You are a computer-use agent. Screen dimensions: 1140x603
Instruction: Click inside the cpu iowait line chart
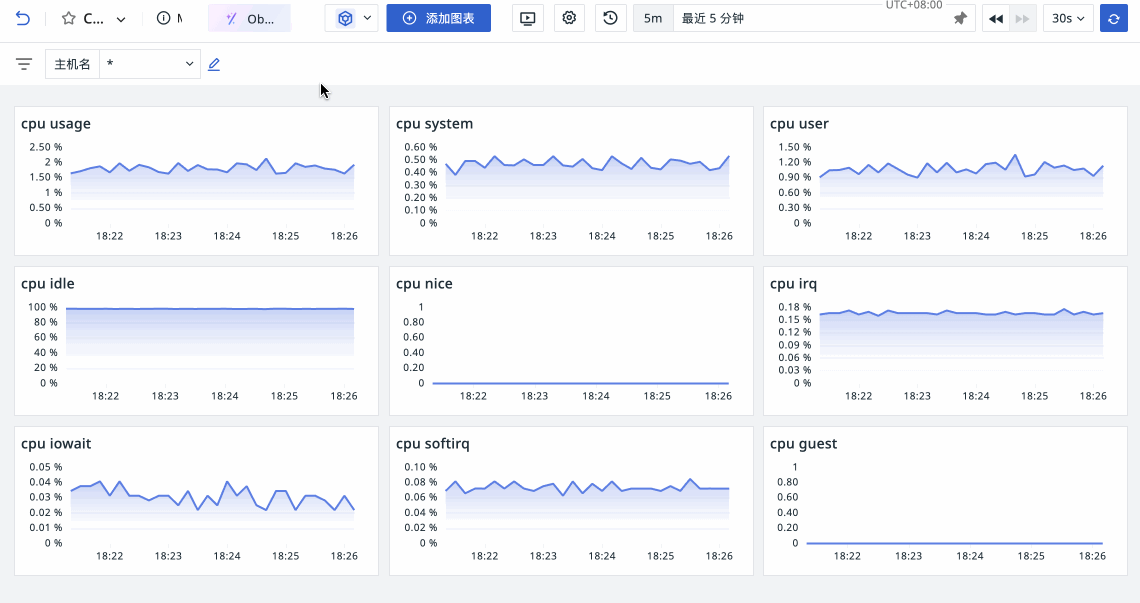tap(212, 505)
